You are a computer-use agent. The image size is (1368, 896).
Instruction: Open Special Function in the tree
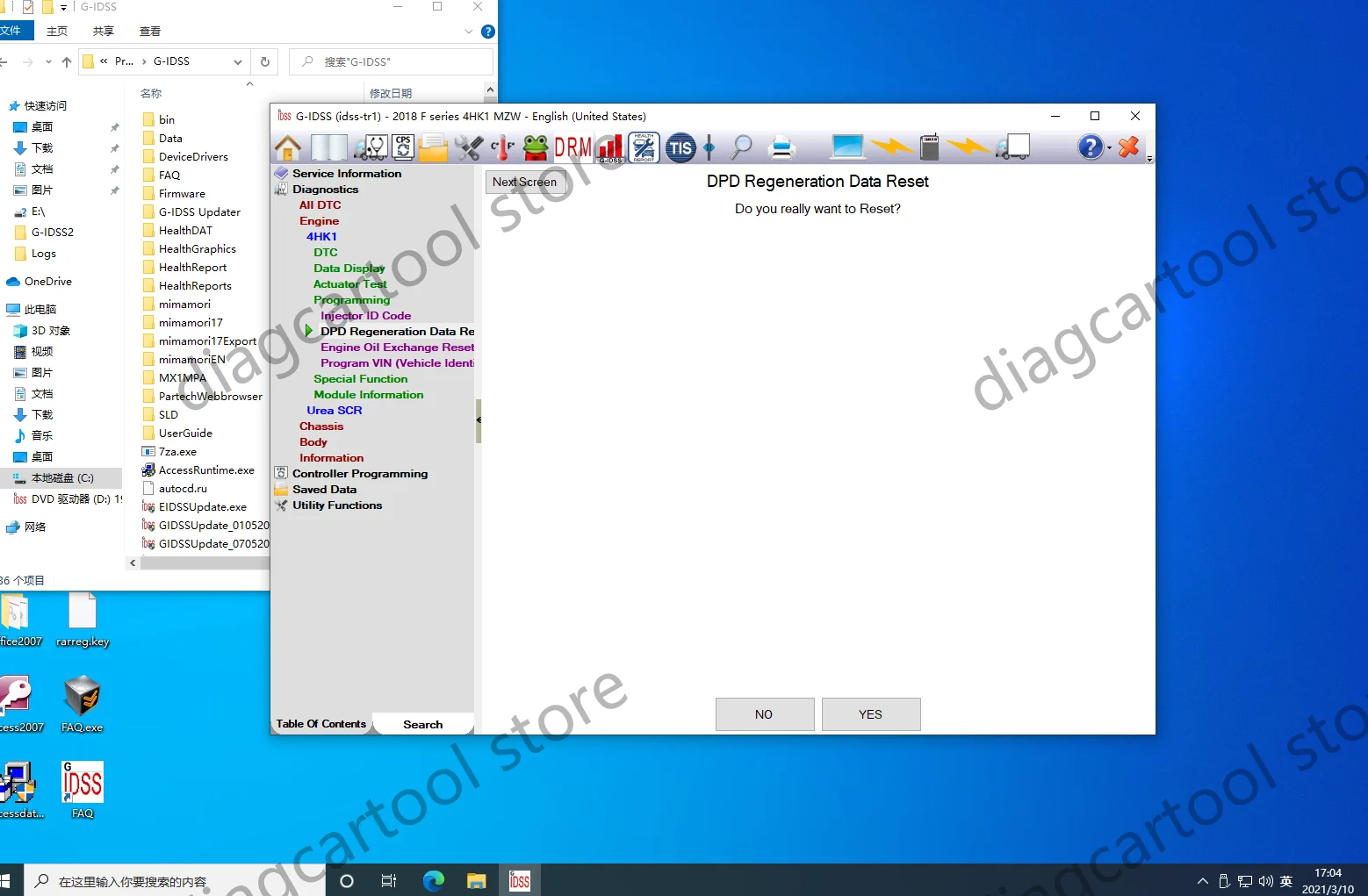coord(361,379)
